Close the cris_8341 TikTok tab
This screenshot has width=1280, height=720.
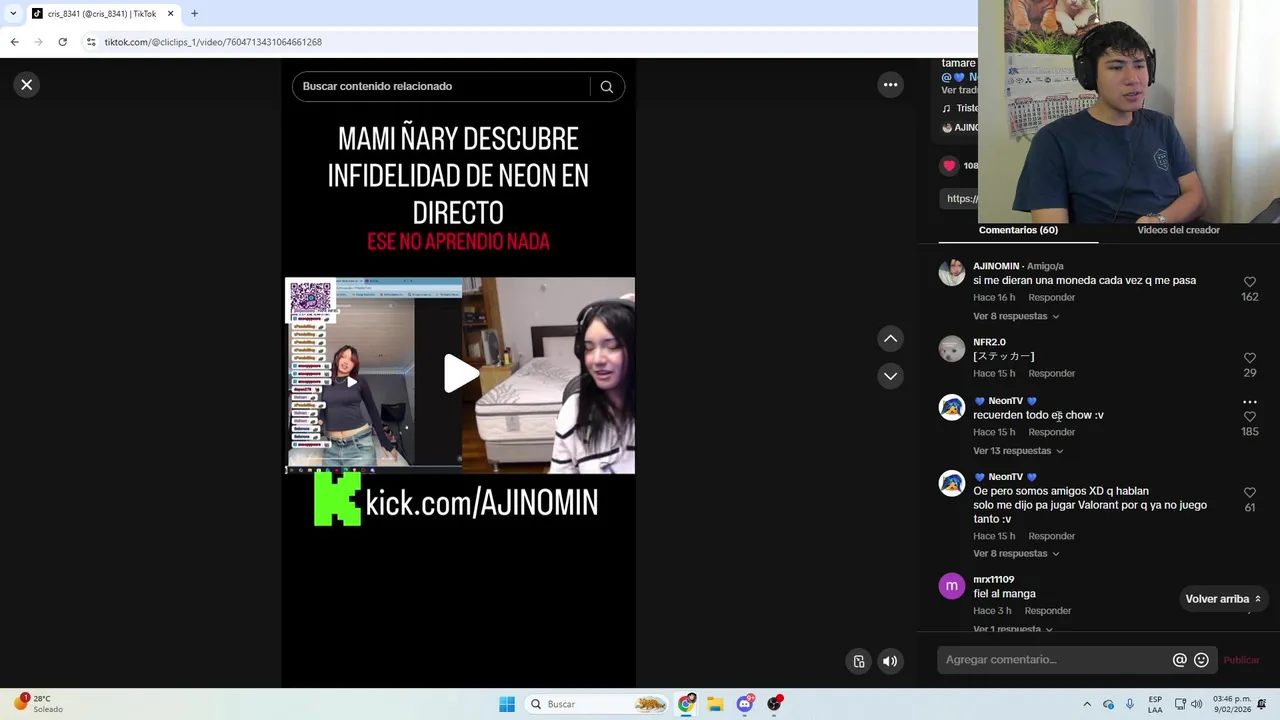[170, 14]
